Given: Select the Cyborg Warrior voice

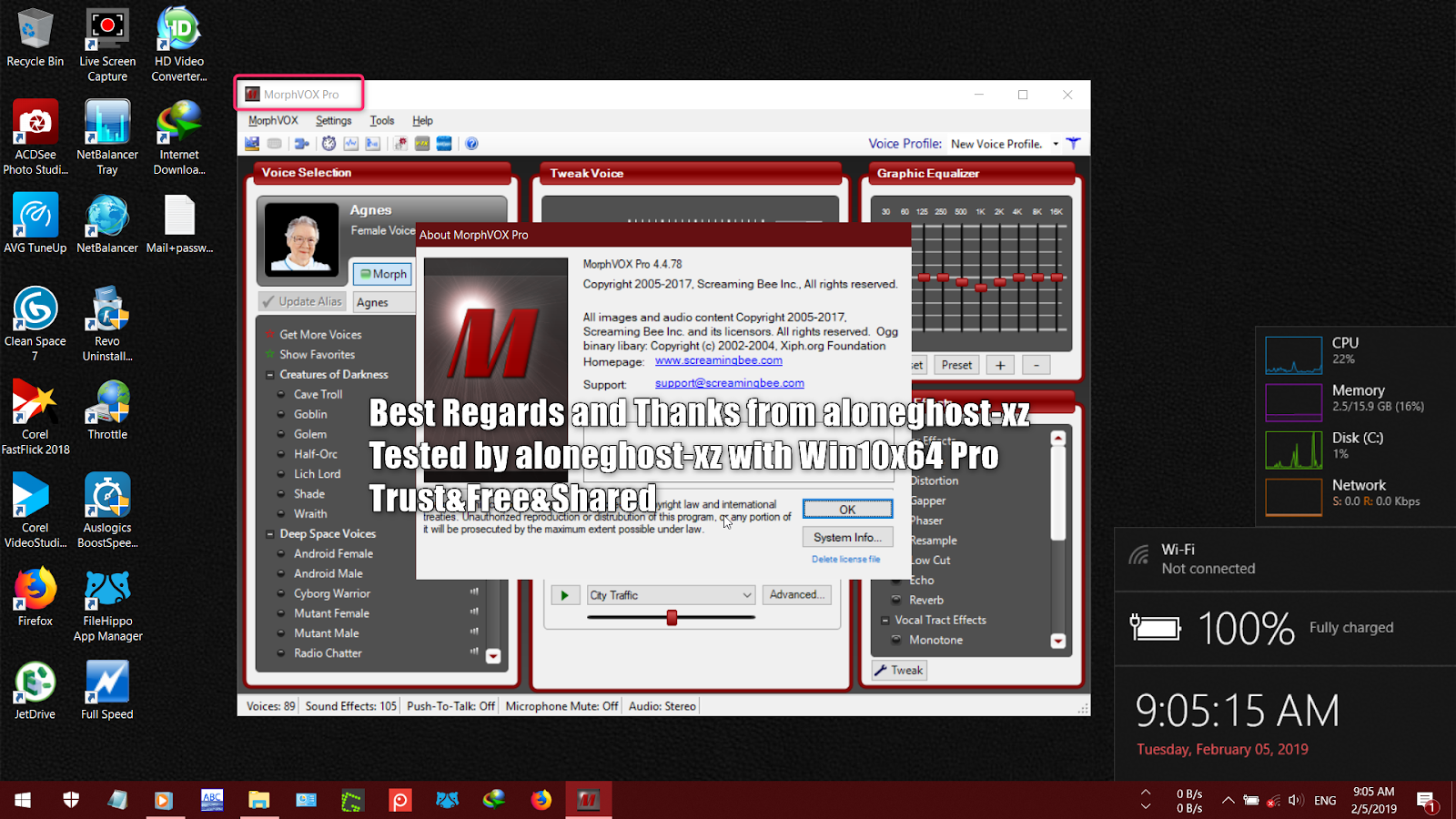Looking at the screenshot, I should [332, 593].
